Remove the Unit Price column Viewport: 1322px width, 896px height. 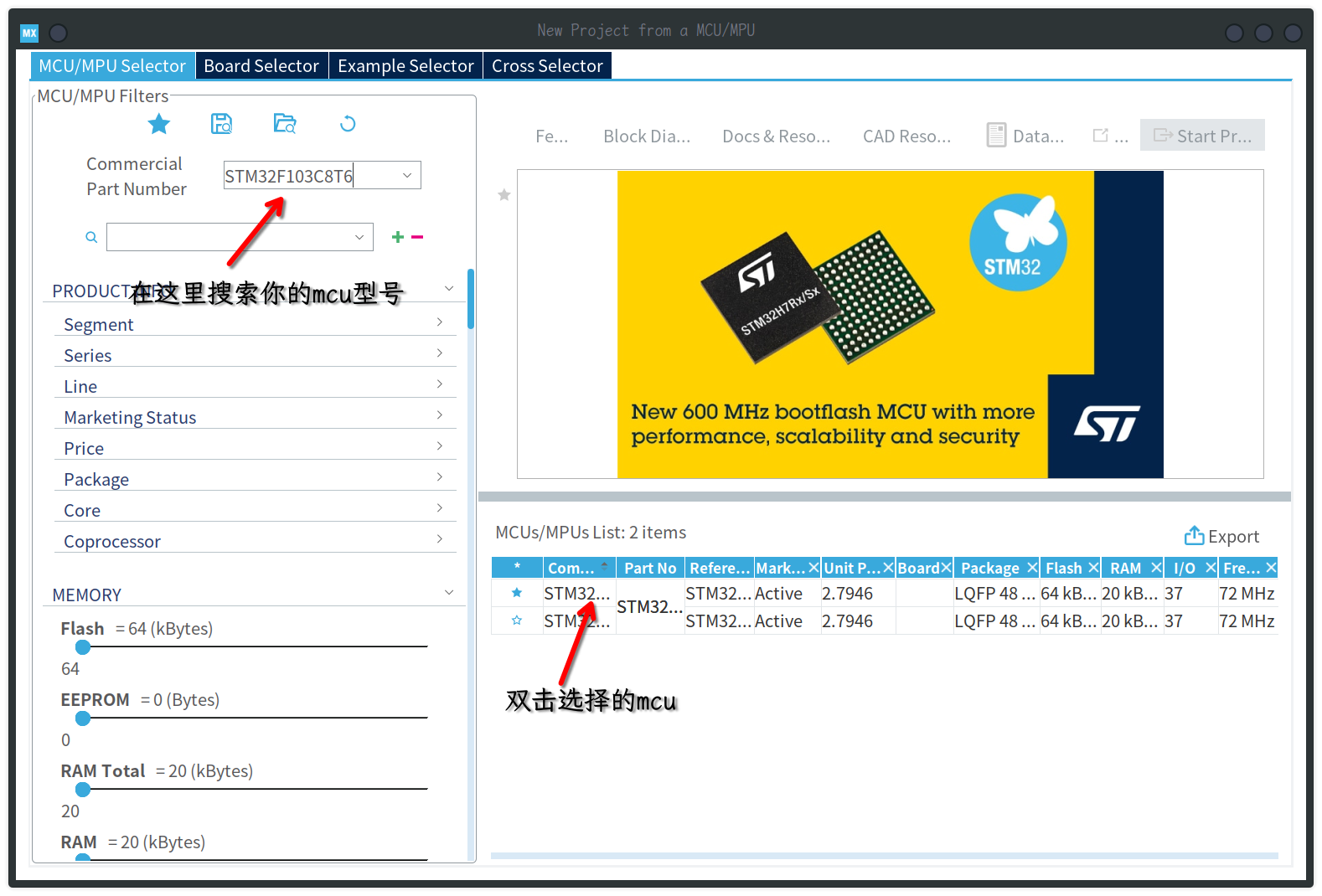point(888,568)
